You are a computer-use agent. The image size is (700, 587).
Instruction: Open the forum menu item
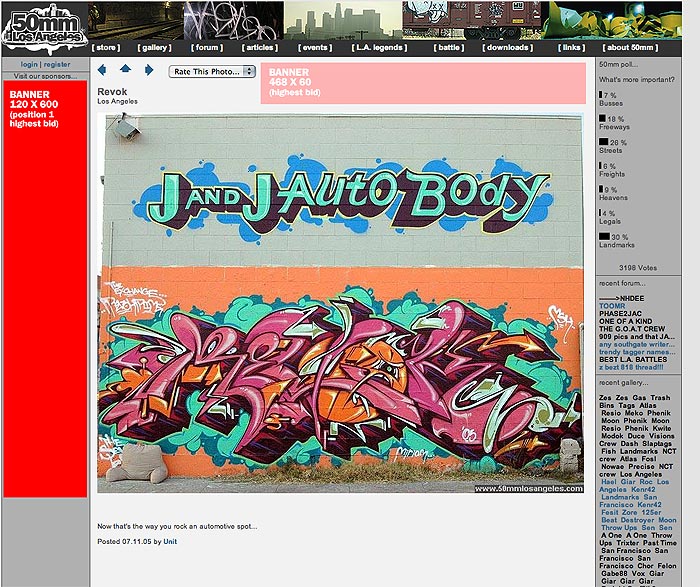[x=207, y=47]
